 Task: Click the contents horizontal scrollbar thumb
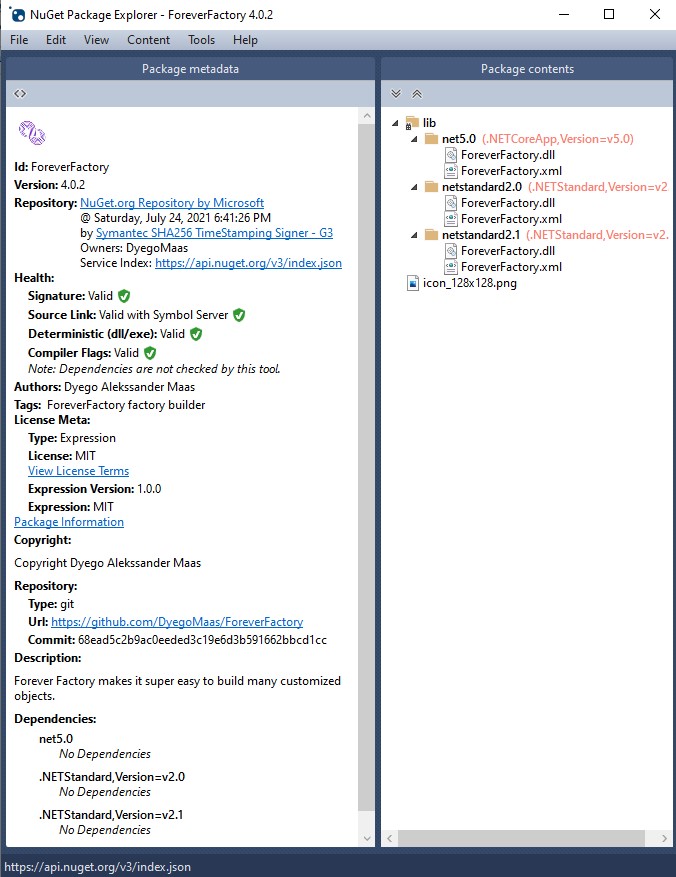pyautogui.click(x=522, y=838)
